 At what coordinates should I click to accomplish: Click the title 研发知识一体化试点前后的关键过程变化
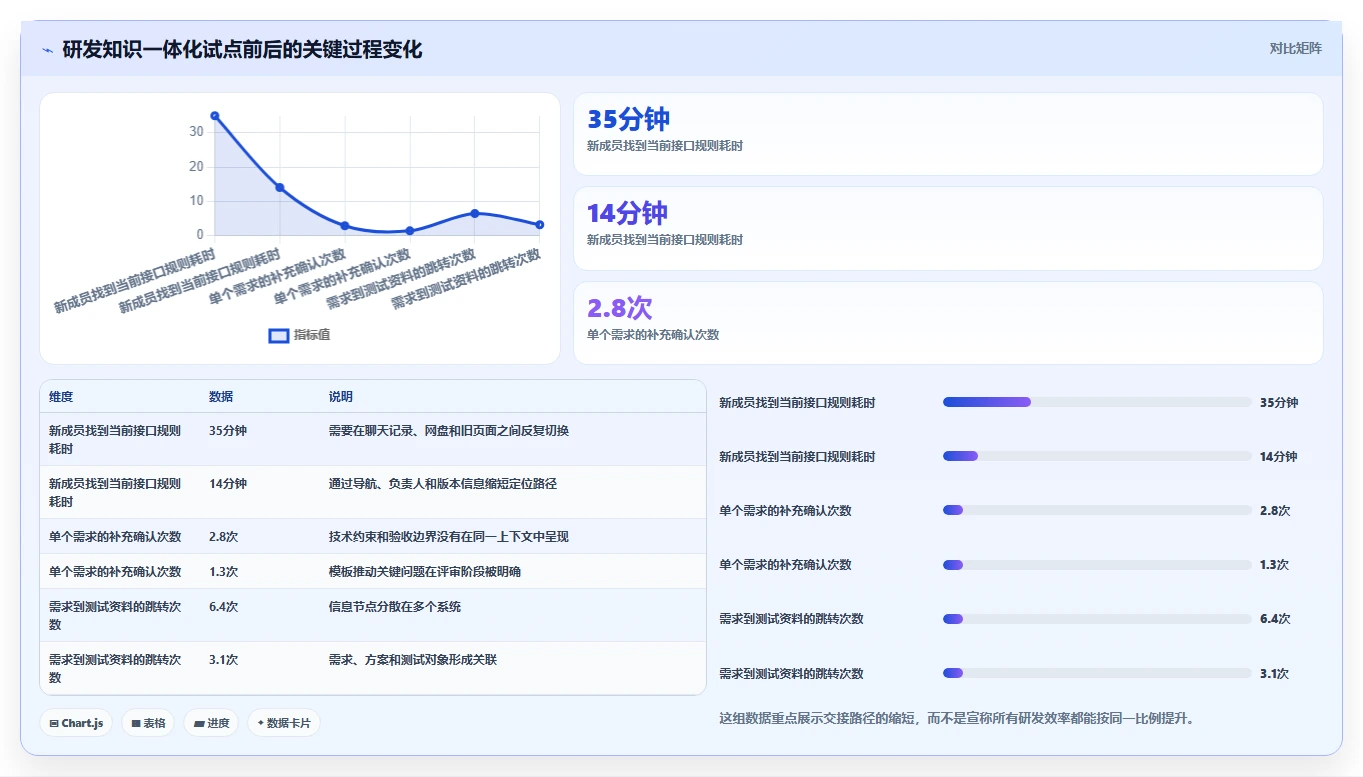coord(242,50)
